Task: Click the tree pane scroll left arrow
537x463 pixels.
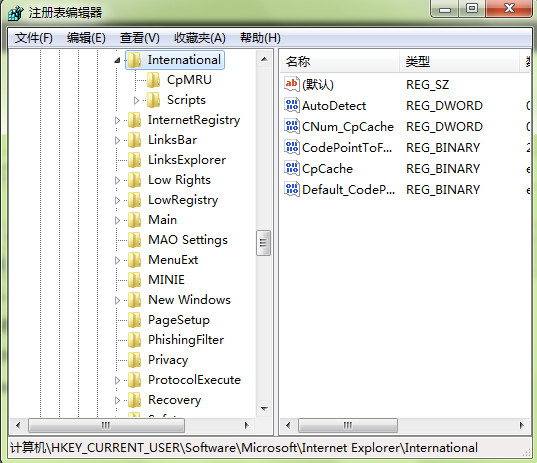Action: click(x=18, y=426)
